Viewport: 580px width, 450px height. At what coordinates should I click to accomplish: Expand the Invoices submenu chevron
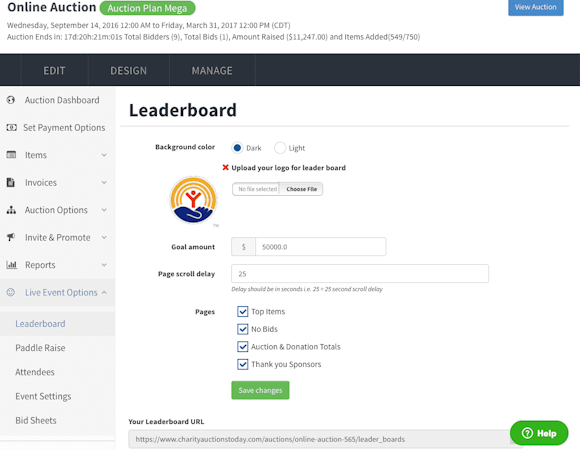tap(104, 182)
